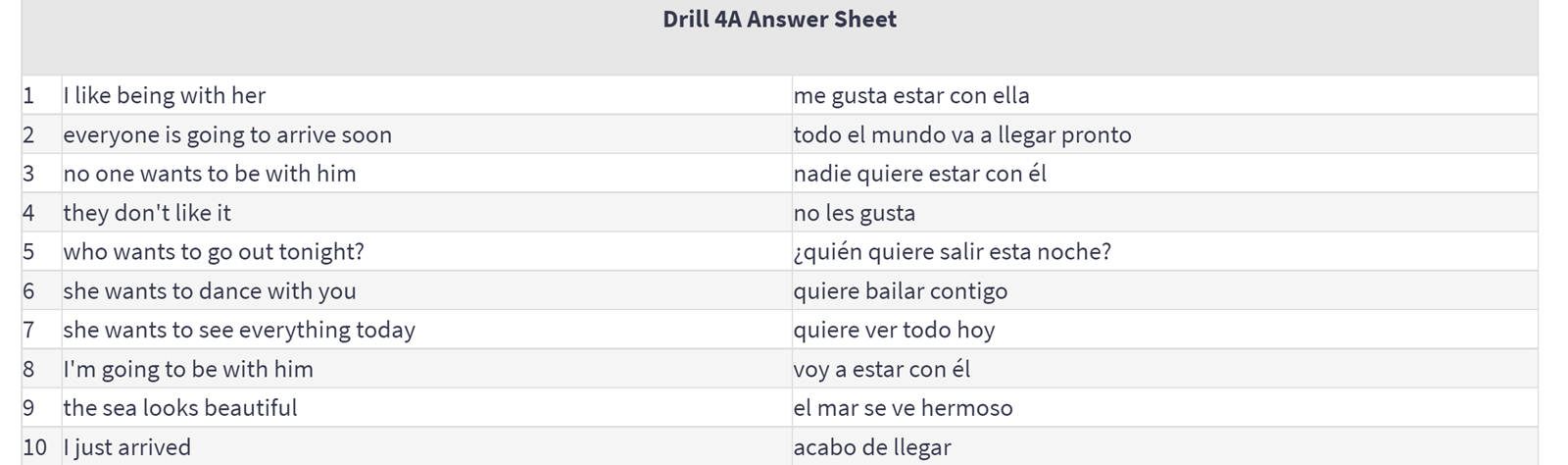Click "todo el mundo va a llegar pronto"
Screen dimensions: 1568x465
coord(962,134)
